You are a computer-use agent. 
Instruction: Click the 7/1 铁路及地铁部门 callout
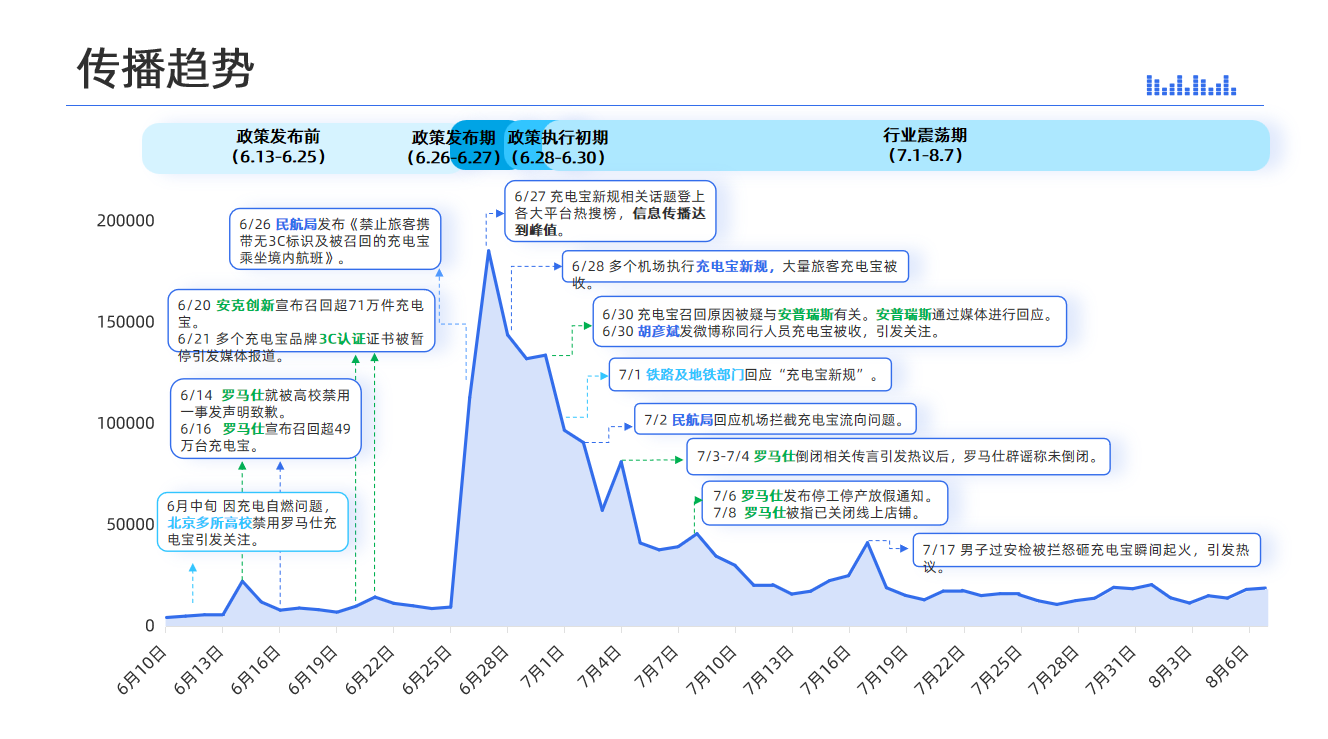point(749,375)
